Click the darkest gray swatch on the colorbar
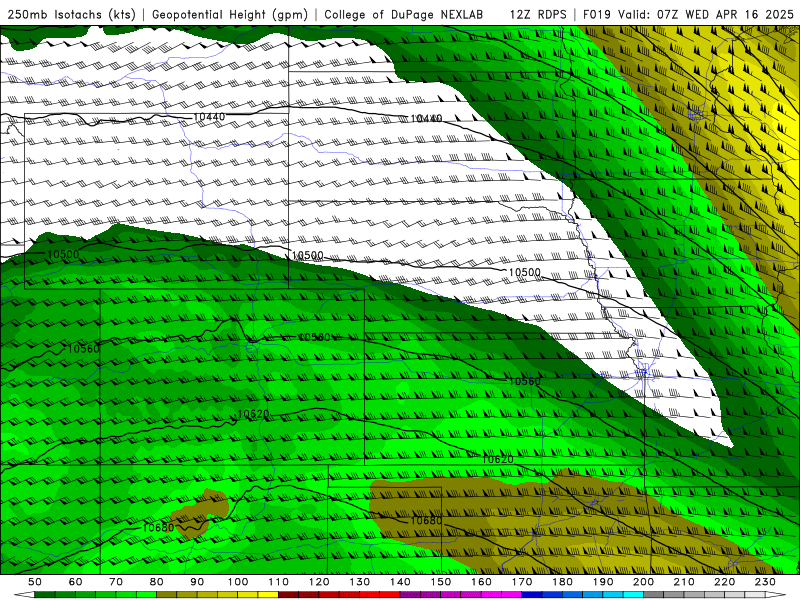The image size is (800, 600). [x=654, y=594]
